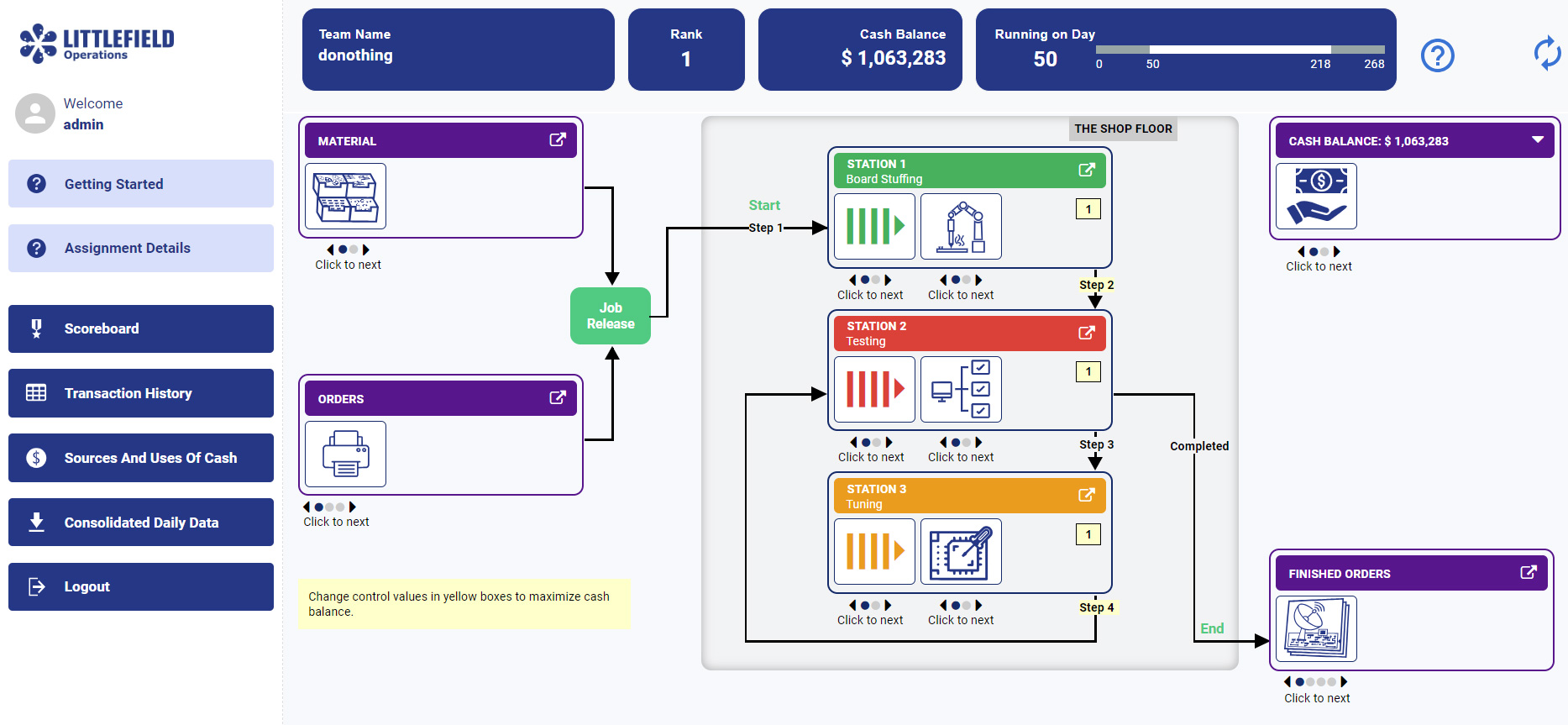Click the admin user avatar

click(x=35, y=113)
